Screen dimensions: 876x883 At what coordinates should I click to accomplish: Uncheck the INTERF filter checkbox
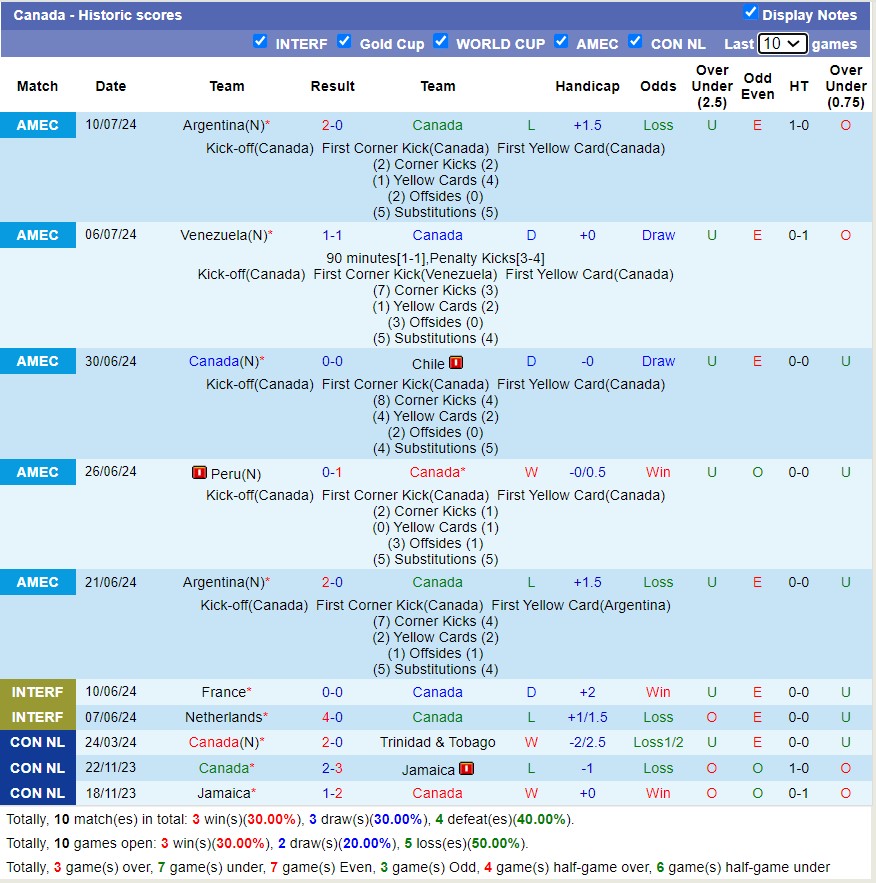(x=260, y=42)
